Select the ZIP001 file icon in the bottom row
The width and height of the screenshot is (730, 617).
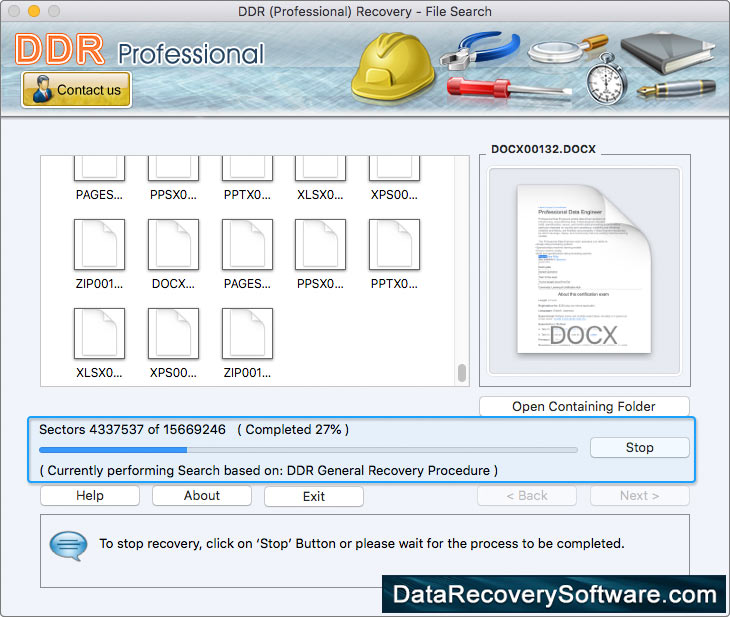[x=247, y=333]
